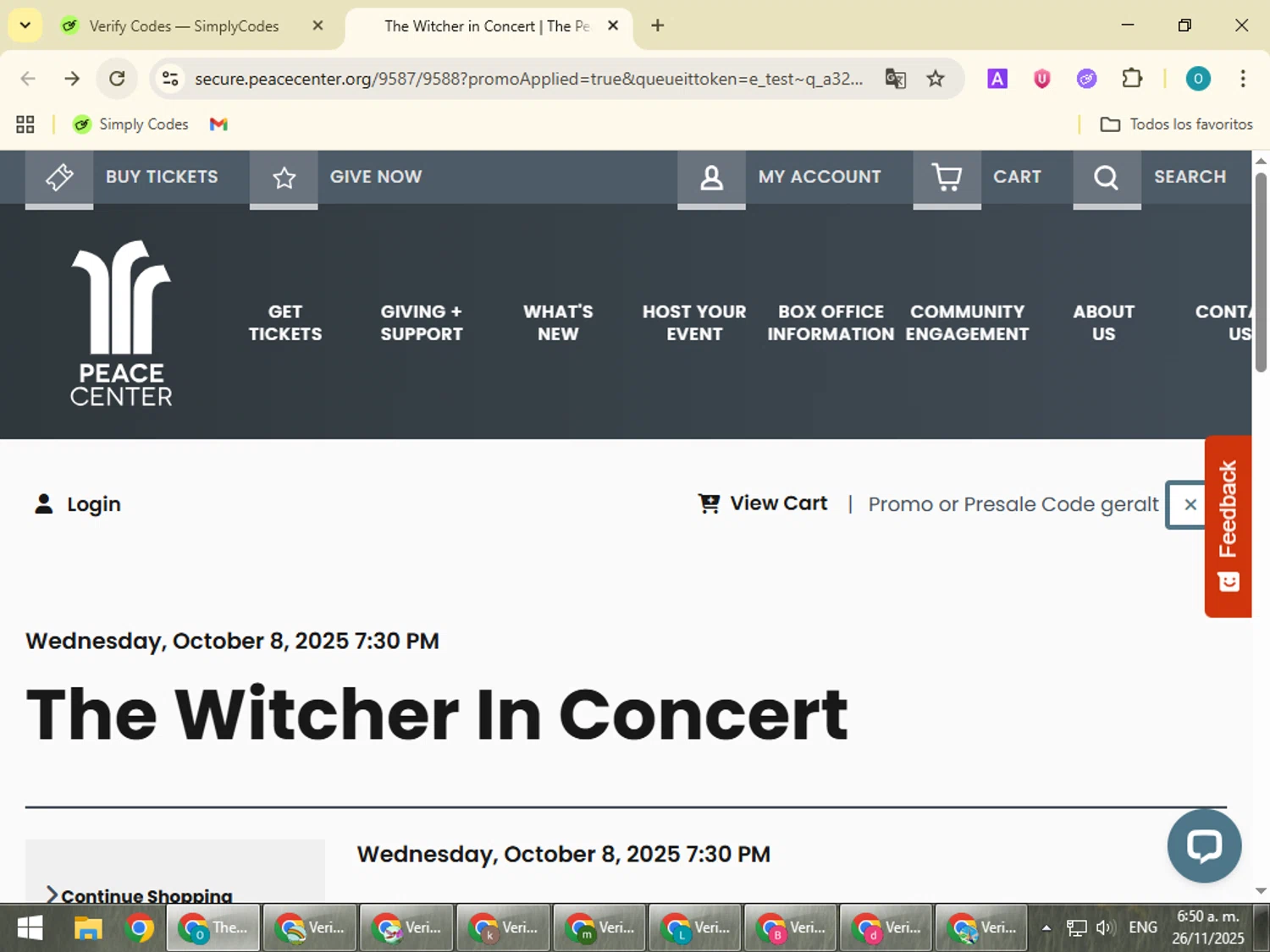View site information icon in address bar
The width and height of the screenshot is (1270, 952).
pos(170,79)
